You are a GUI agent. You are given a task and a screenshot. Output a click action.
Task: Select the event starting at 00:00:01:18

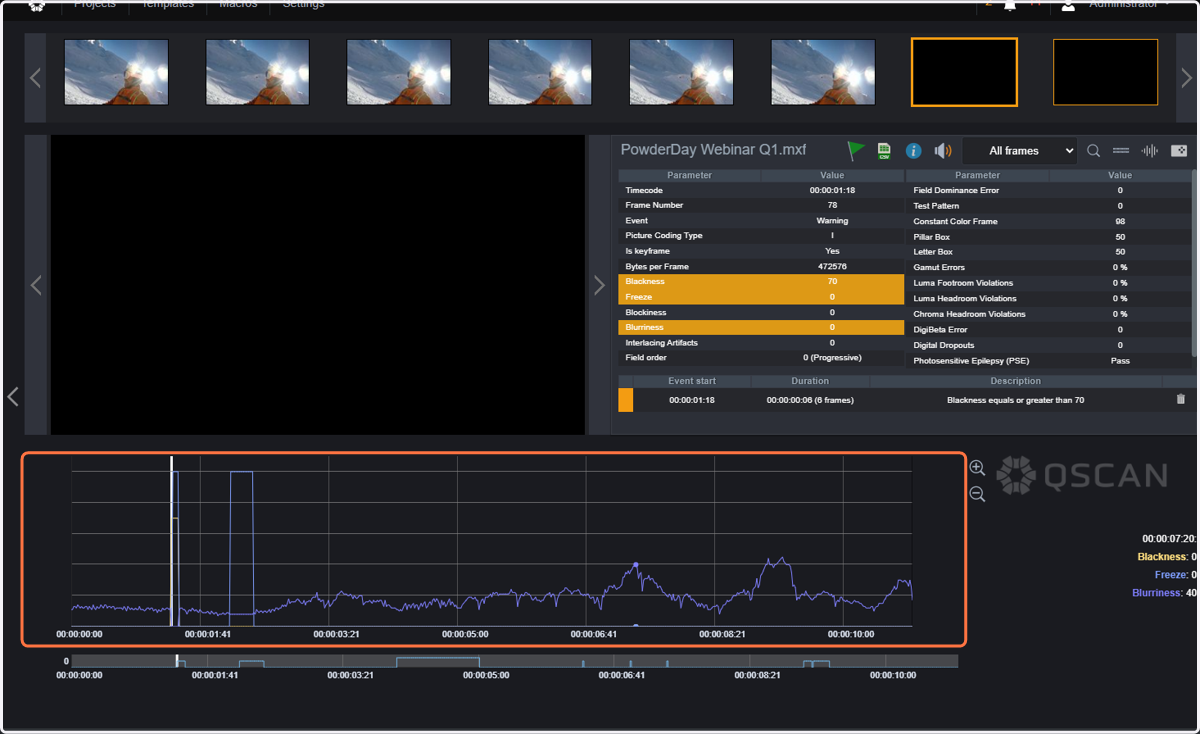[905, 399]
